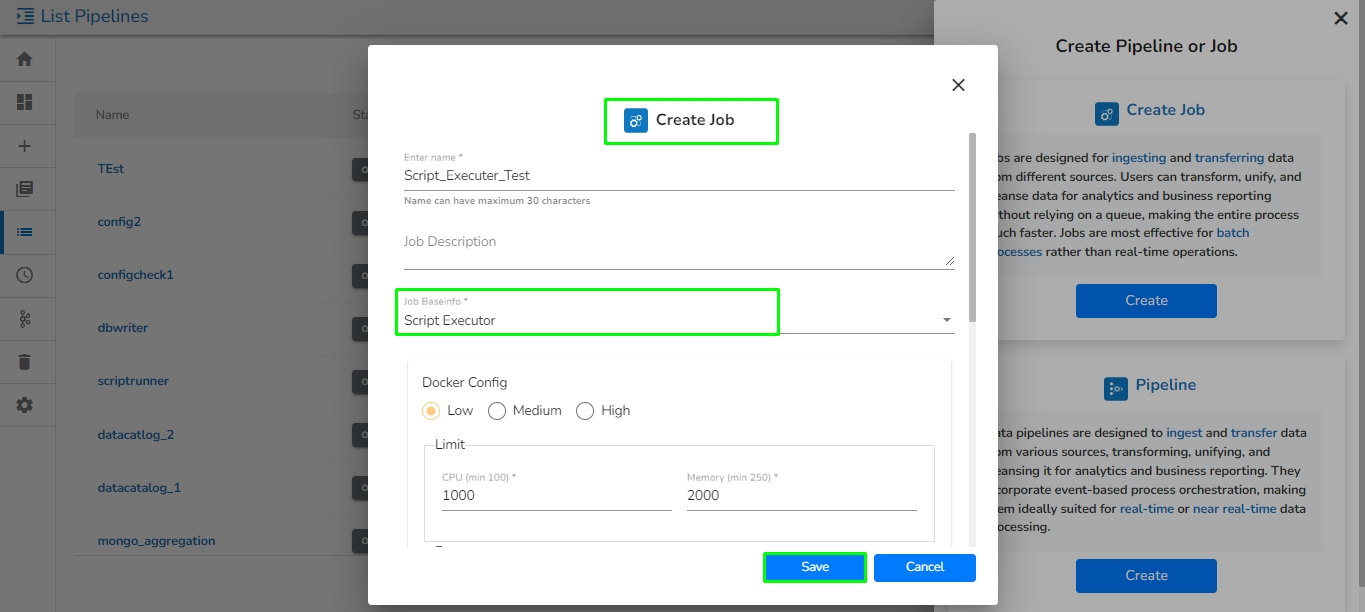Click the home icon in the sidebar
Viewport: 1365px width, 612px height.
click(25, 59)
